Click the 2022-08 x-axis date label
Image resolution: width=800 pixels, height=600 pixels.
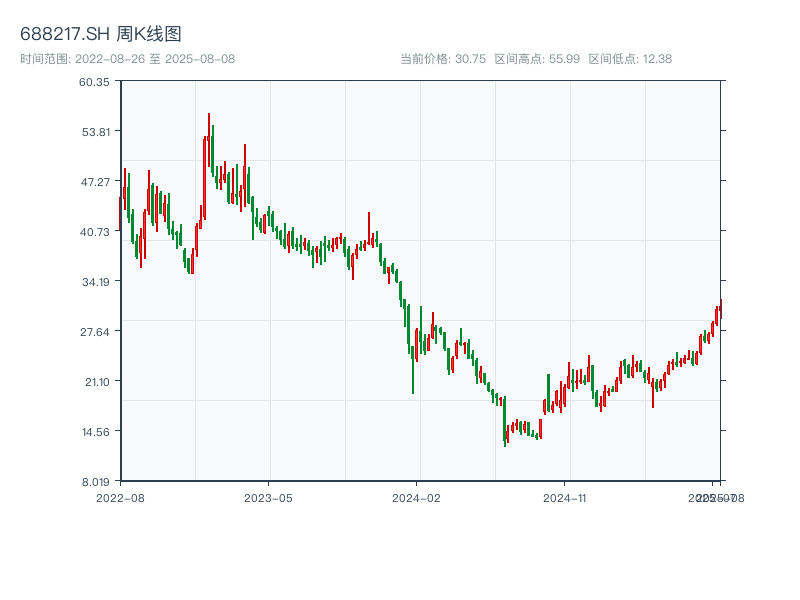120,497
